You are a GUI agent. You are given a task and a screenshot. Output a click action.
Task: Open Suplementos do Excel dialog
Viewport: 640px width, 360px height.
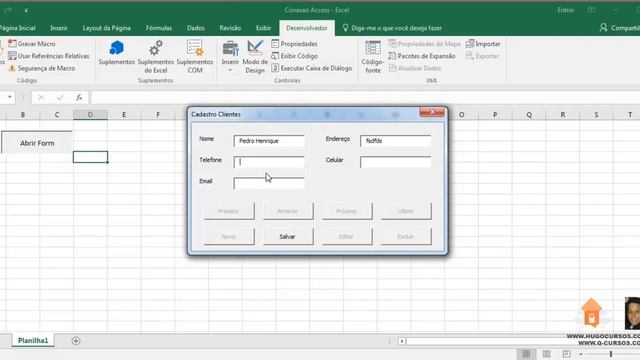[x=156, y=57]
